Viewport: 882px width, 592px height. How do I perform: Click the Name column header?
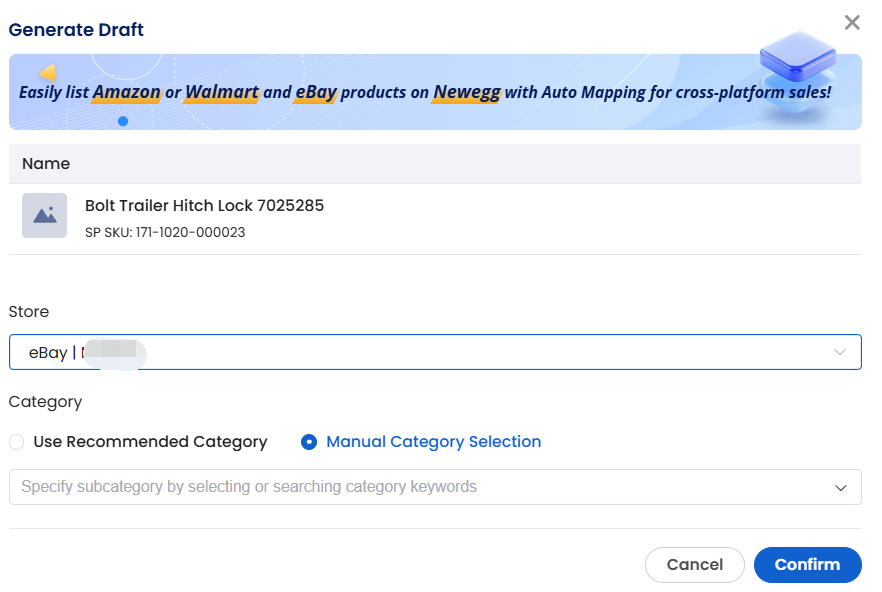(x=46, y=164)
